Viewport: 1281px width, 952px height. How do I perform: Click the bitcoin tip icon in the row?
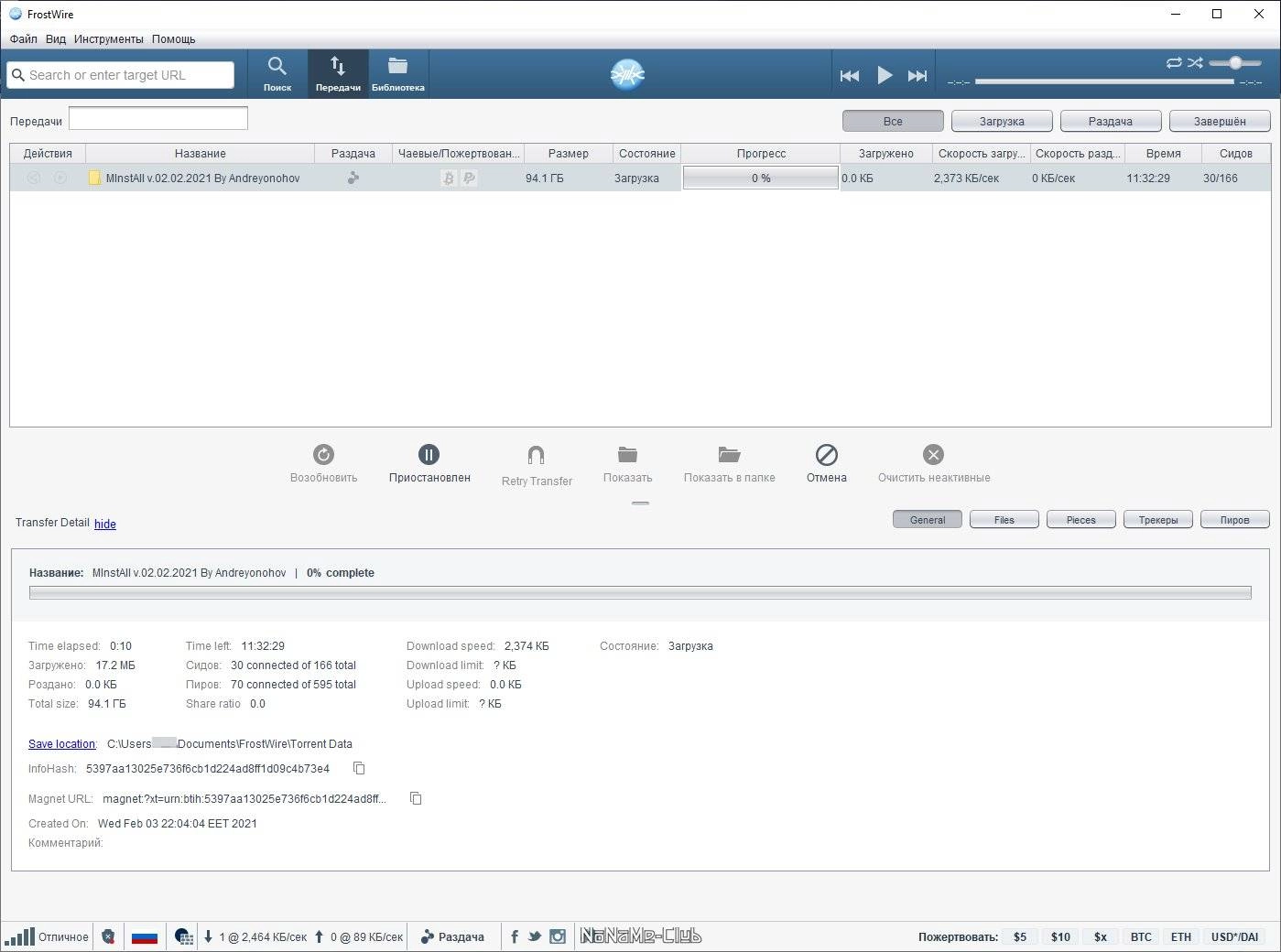point(448,178)
